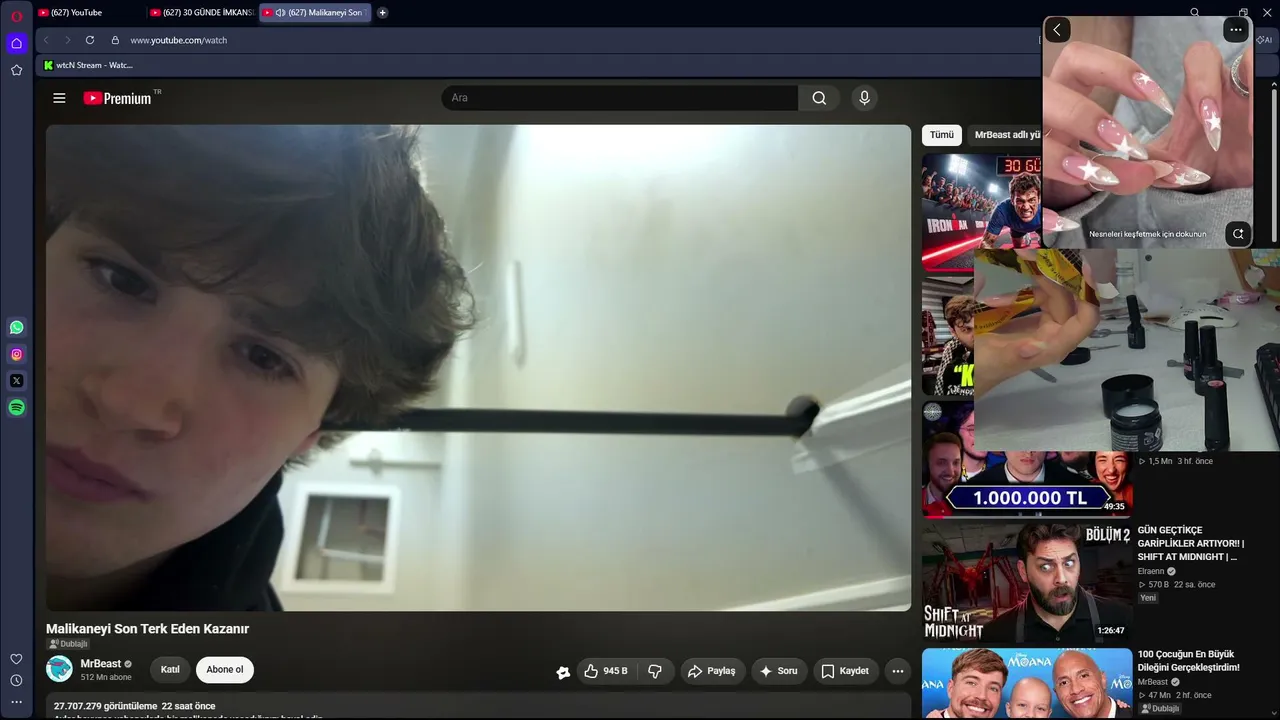
Task: Click the site security padlock icon
Action: [115, 40]
